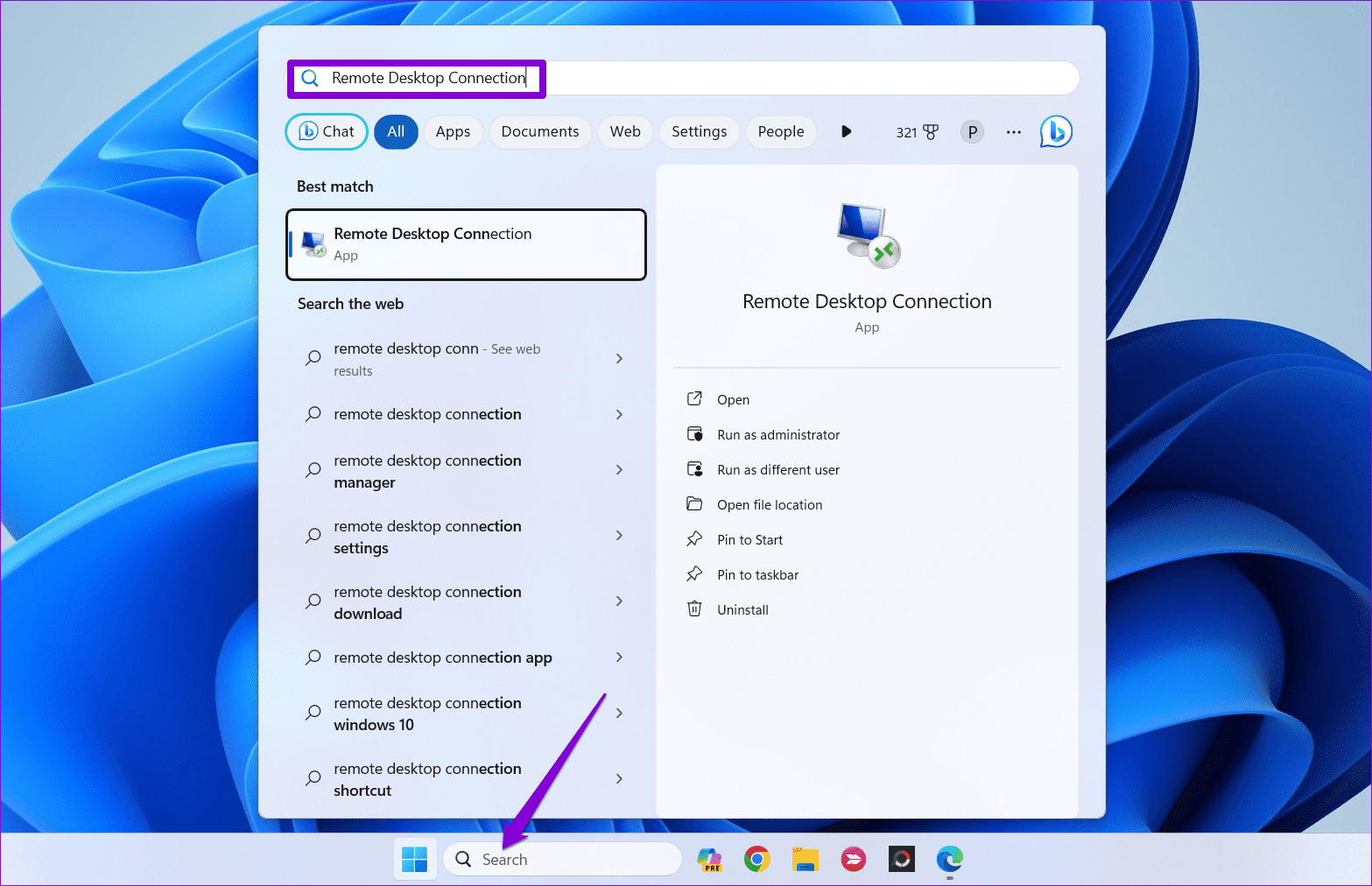Expand 'remote desktop connection manager' chevron
The height and width of the screenshot is (886, 1372).
click(619, 470)
